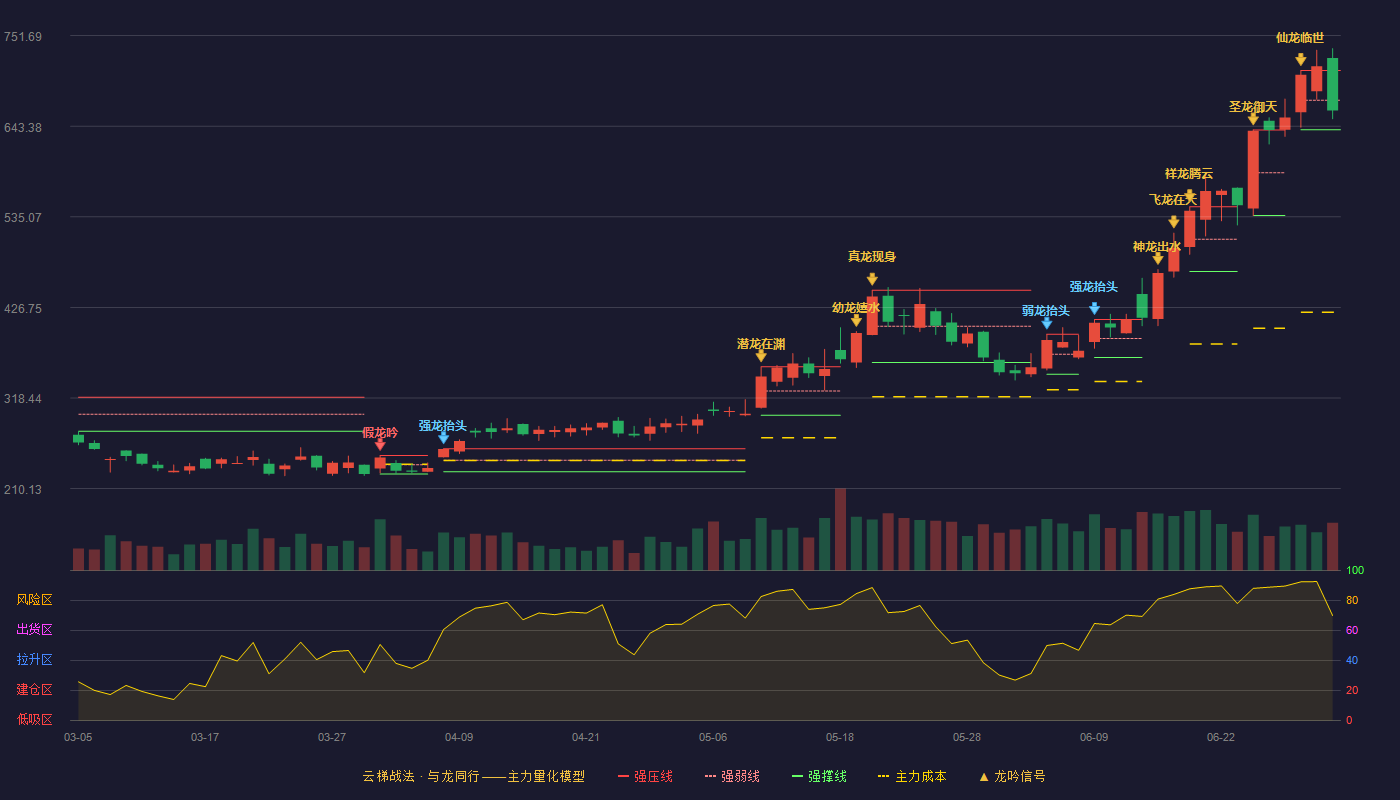Click the tall red candle below 圣龙御天
This screenshot has height=800, width=1400.
point(1253,169)
